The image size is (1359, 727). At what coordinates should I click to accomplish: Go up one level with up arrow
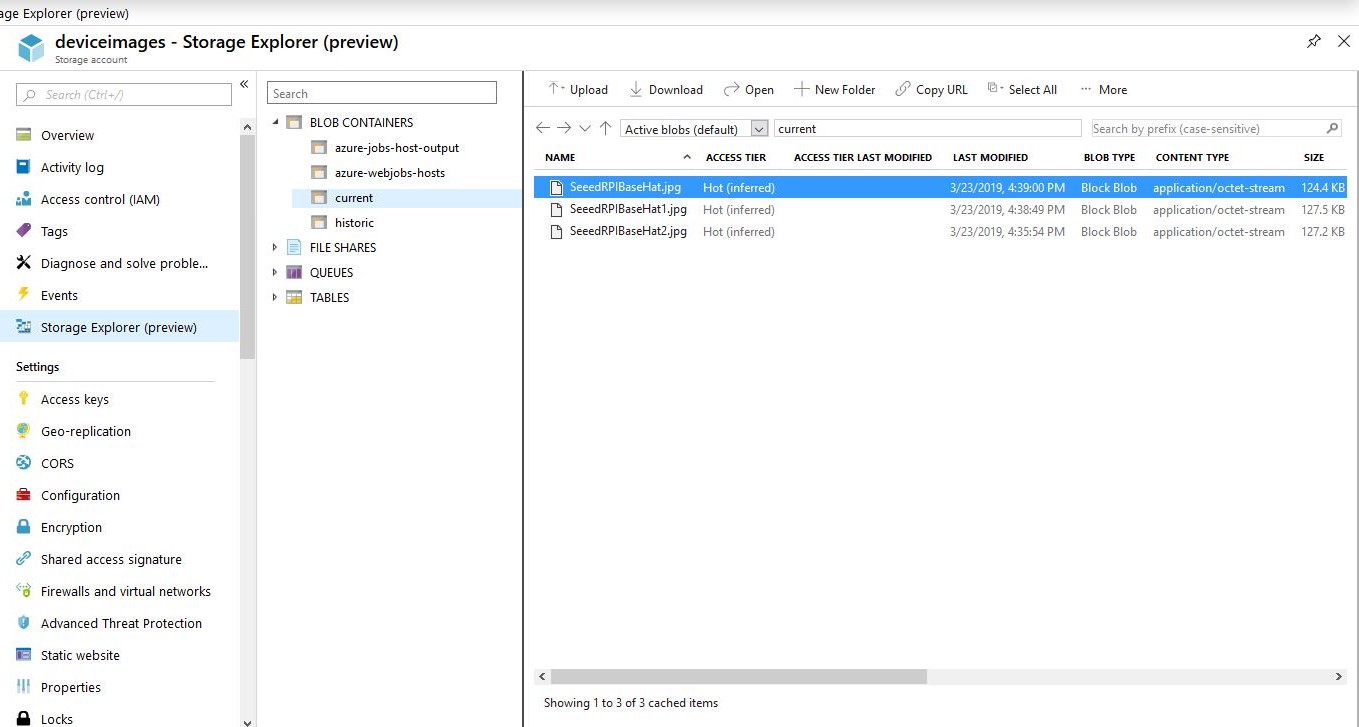coord(605,128)
